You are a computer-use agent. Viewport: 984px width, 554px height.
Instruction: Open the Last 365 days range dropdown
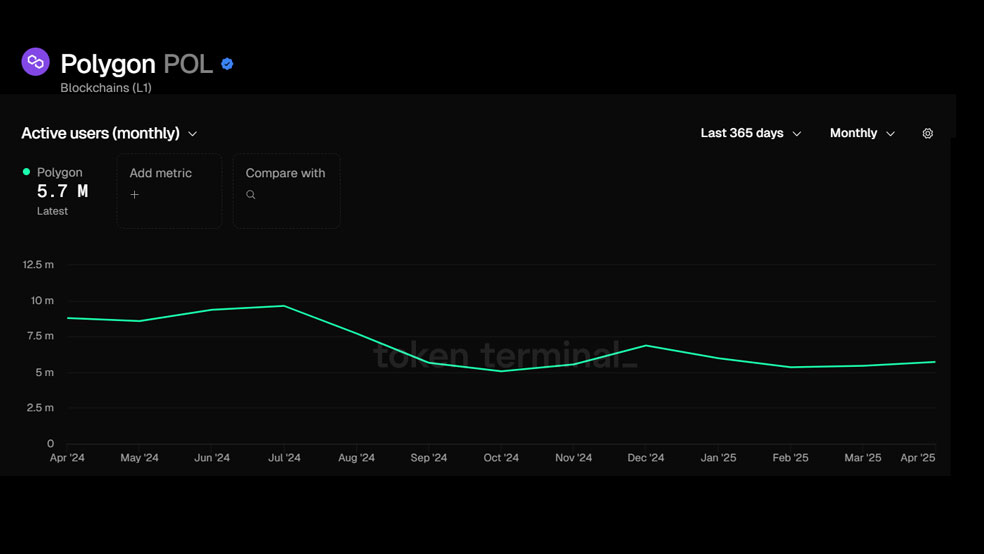coord(751,133)
